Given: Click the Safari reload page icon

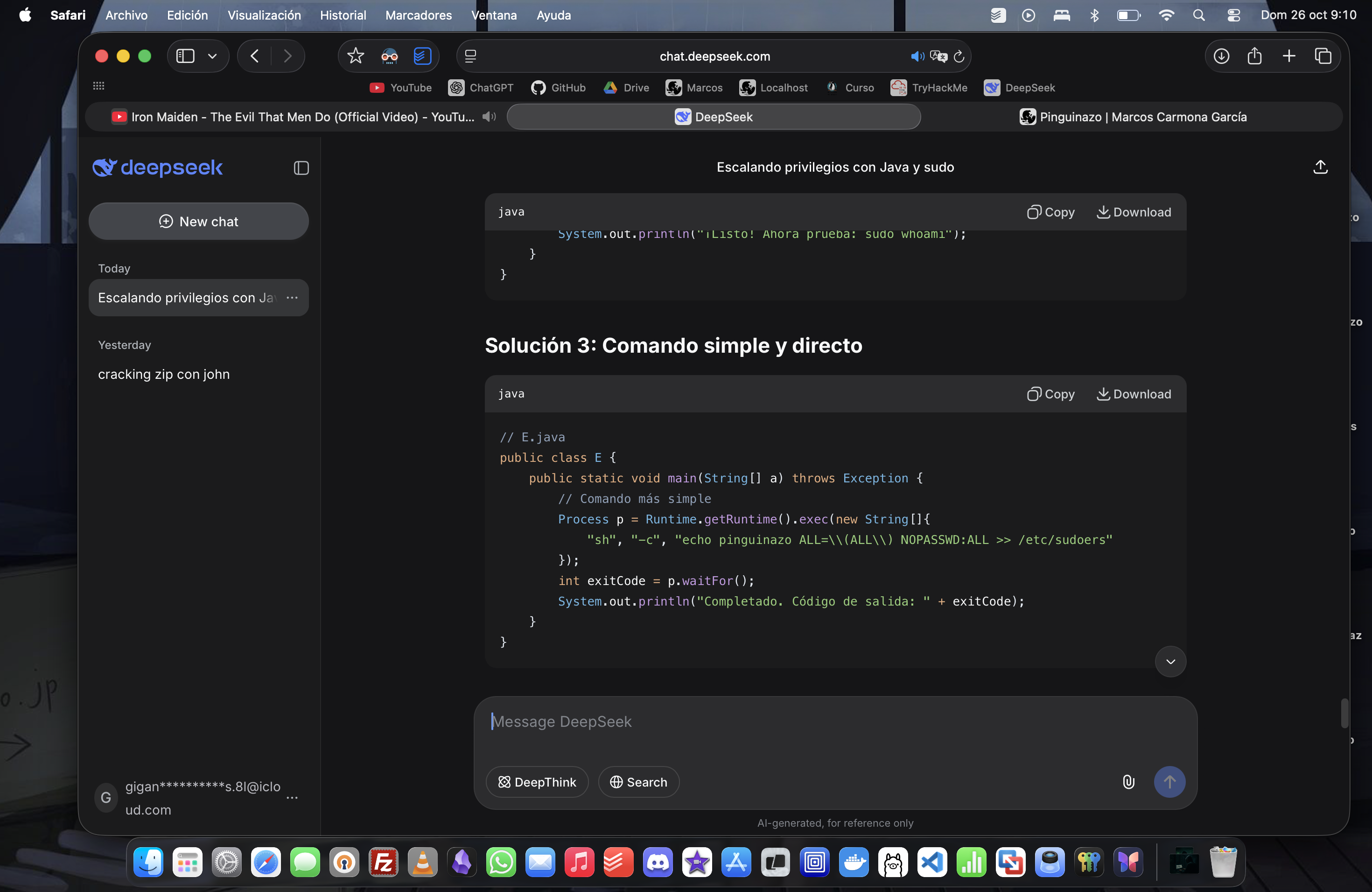Looking at the screenshot, I should pos(959,56).
